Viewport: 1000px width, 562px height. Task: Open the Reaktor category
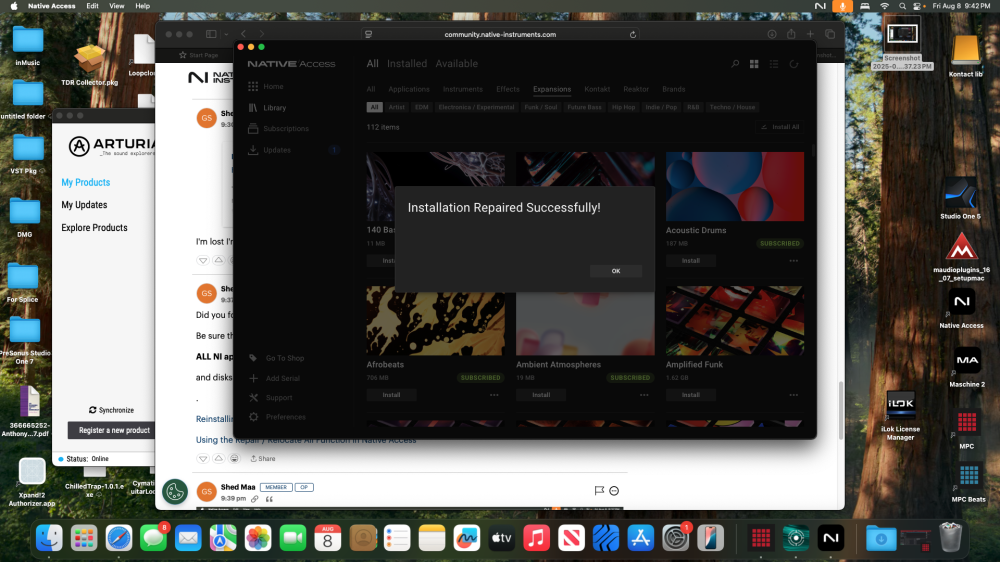pyautogui.click(x=636, y=89)
